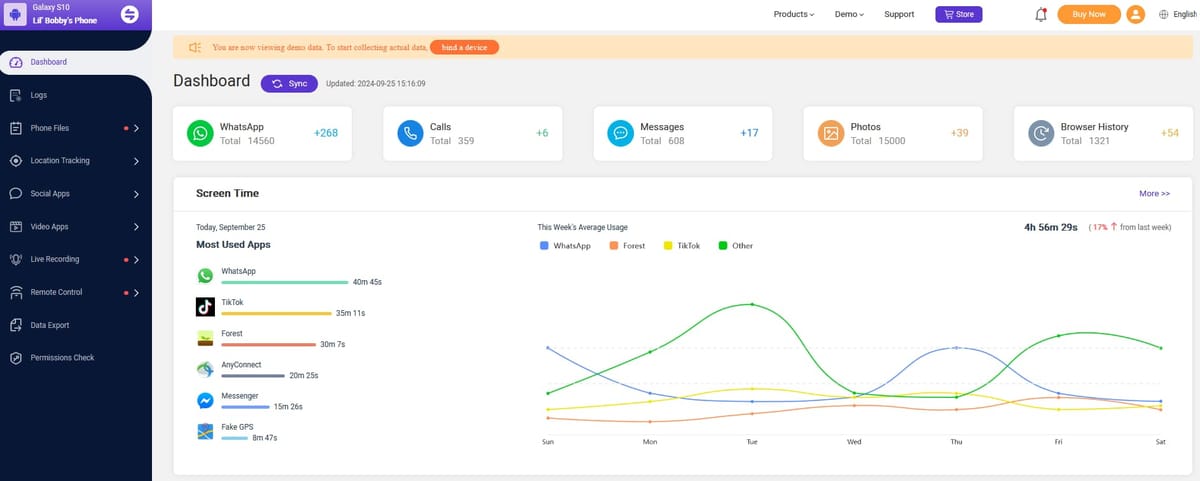Click the green WhatsApp card icon
Viewport: 1200px width, 481px height.
[x=201, y=134]
